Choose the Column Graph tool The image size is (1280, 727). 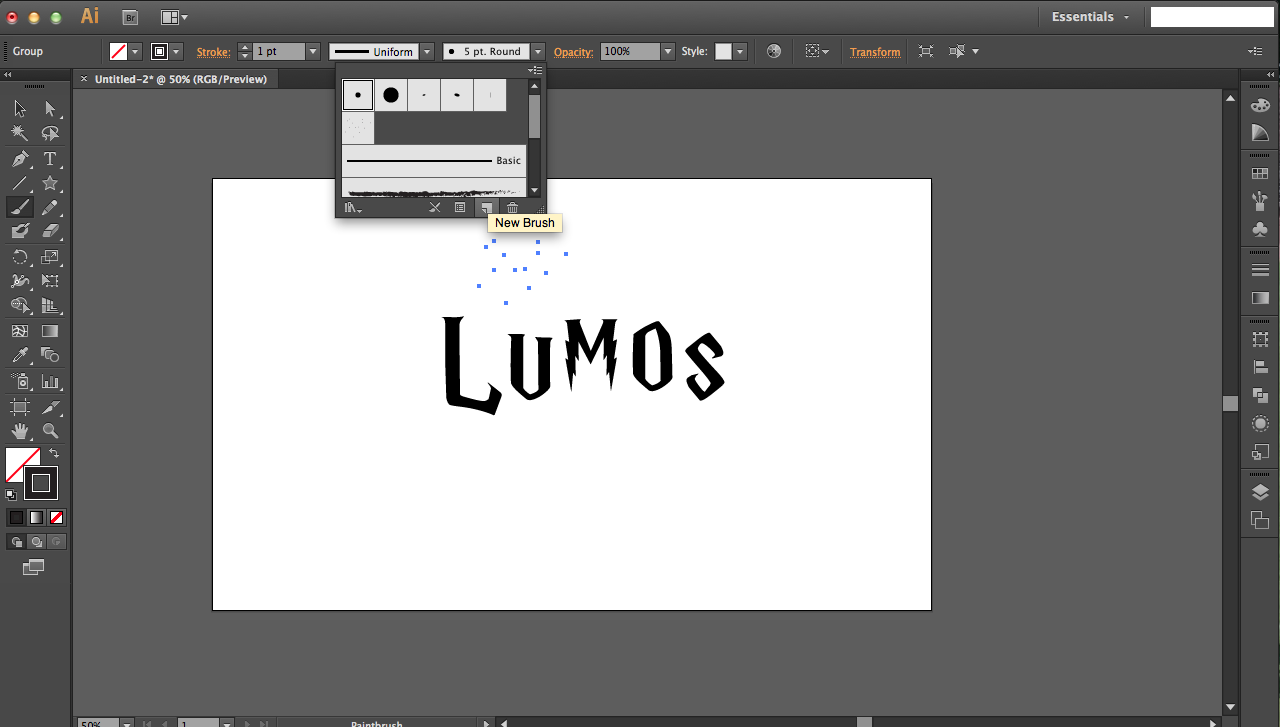tap(50, 381)
